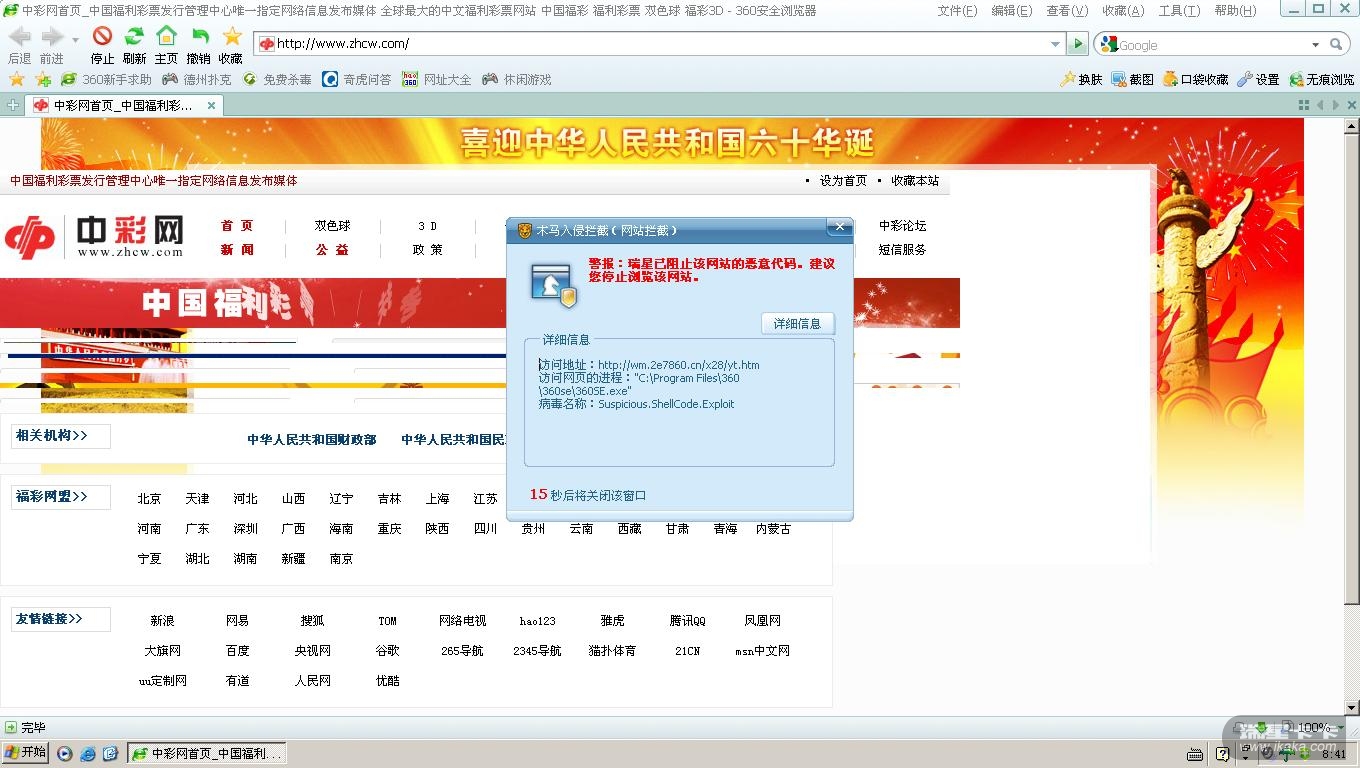The image size is (1360, 768).
Task: Close the 木马入侵拦截 alert dialog
Action: pos(840,227)
